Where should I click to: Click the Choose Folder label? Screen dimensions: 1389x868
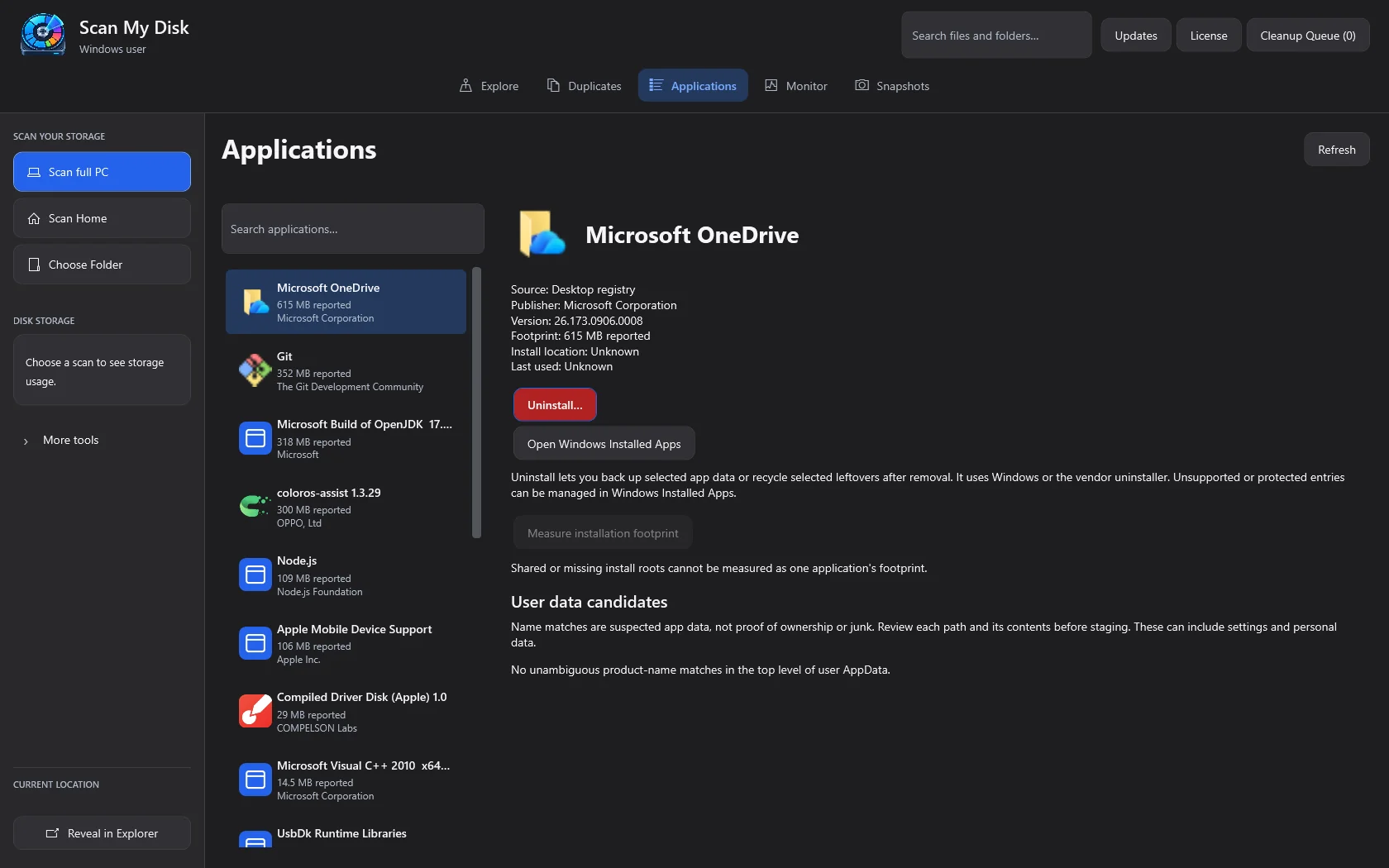click(85, 265)
